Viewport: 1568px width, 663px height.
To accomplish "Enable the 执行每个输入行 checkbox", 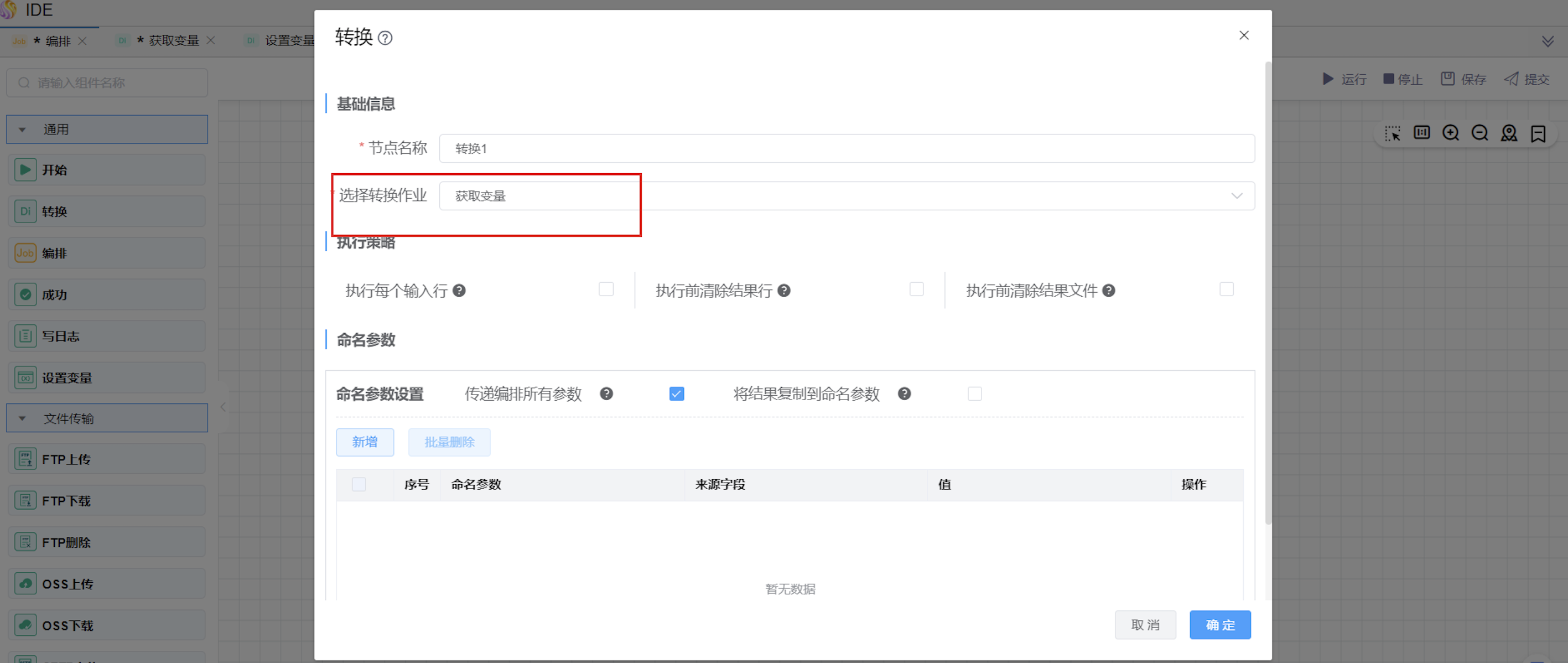I will click(x=606, y=289).
